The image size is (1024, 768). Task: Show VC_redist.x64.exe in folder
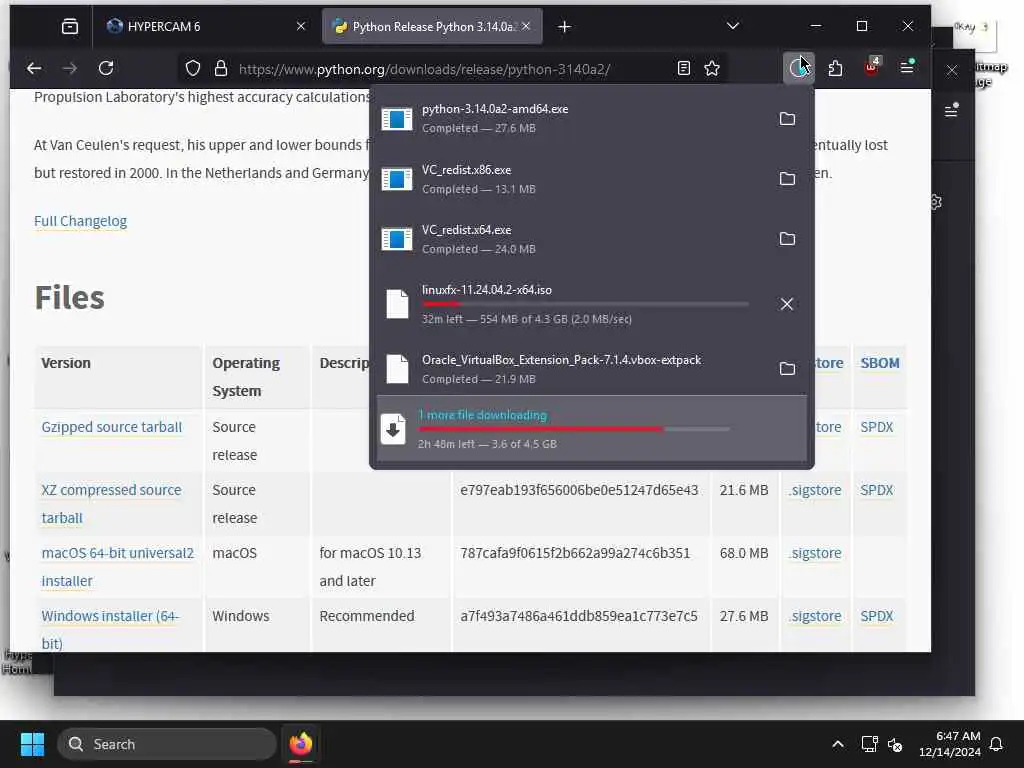click(787, 239)
